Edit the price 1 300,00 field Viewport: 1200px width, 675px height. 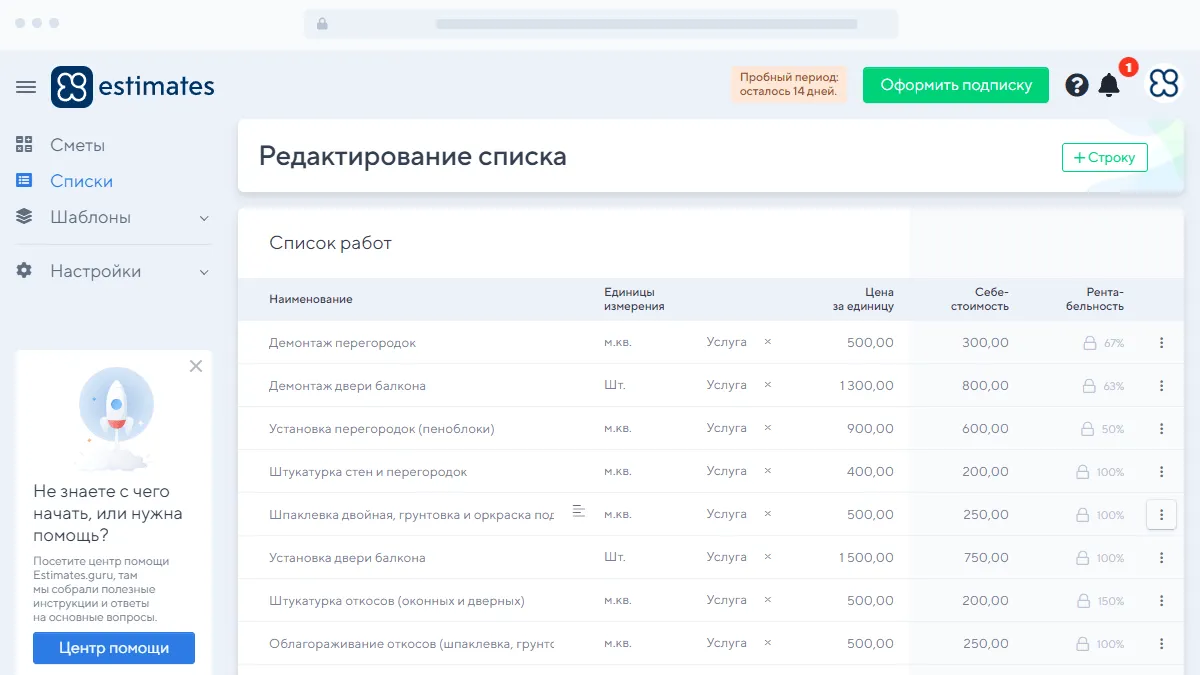coord(866,386)
